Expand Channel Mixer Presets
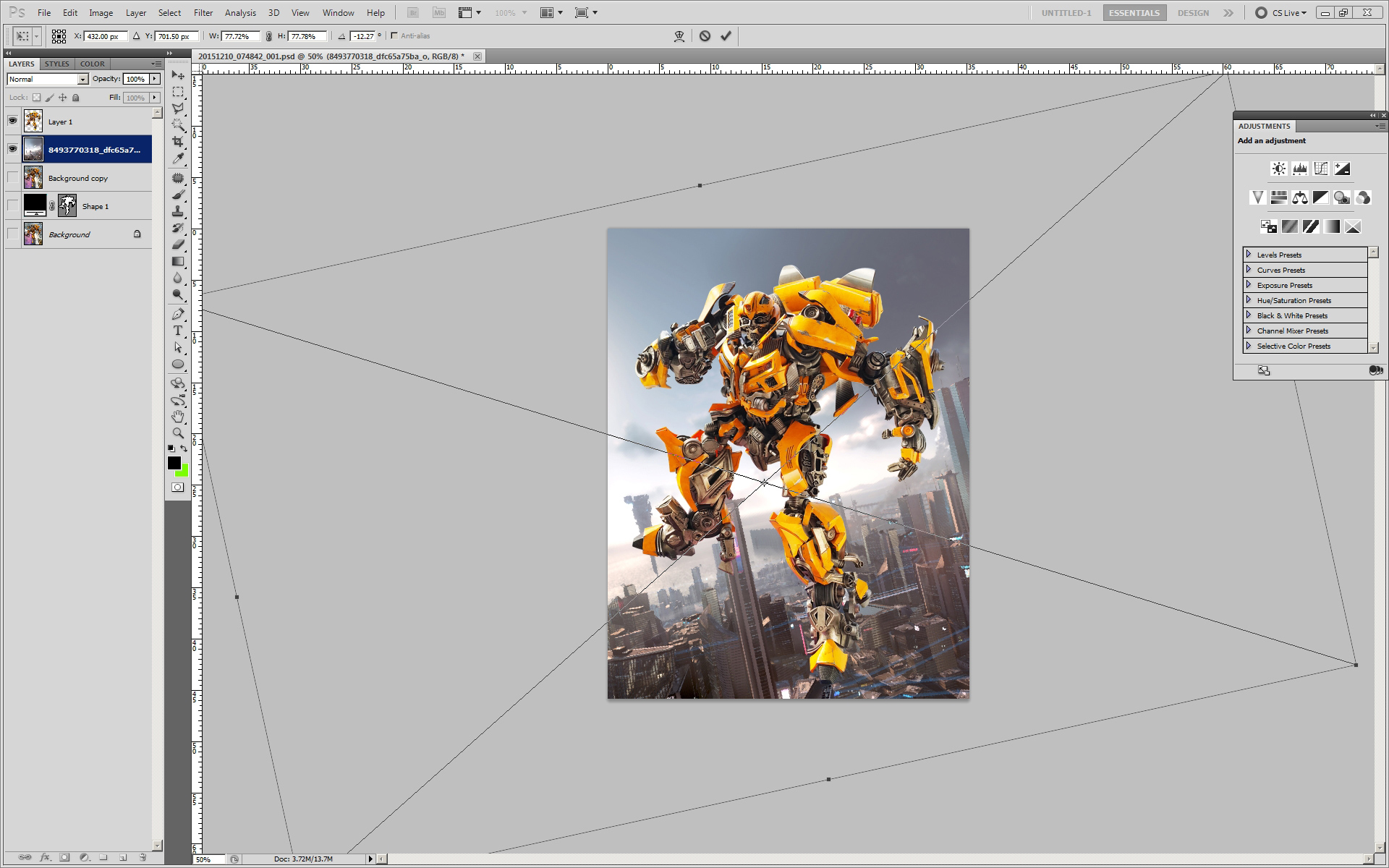 pyautogui.click(x=1249, y=331)
